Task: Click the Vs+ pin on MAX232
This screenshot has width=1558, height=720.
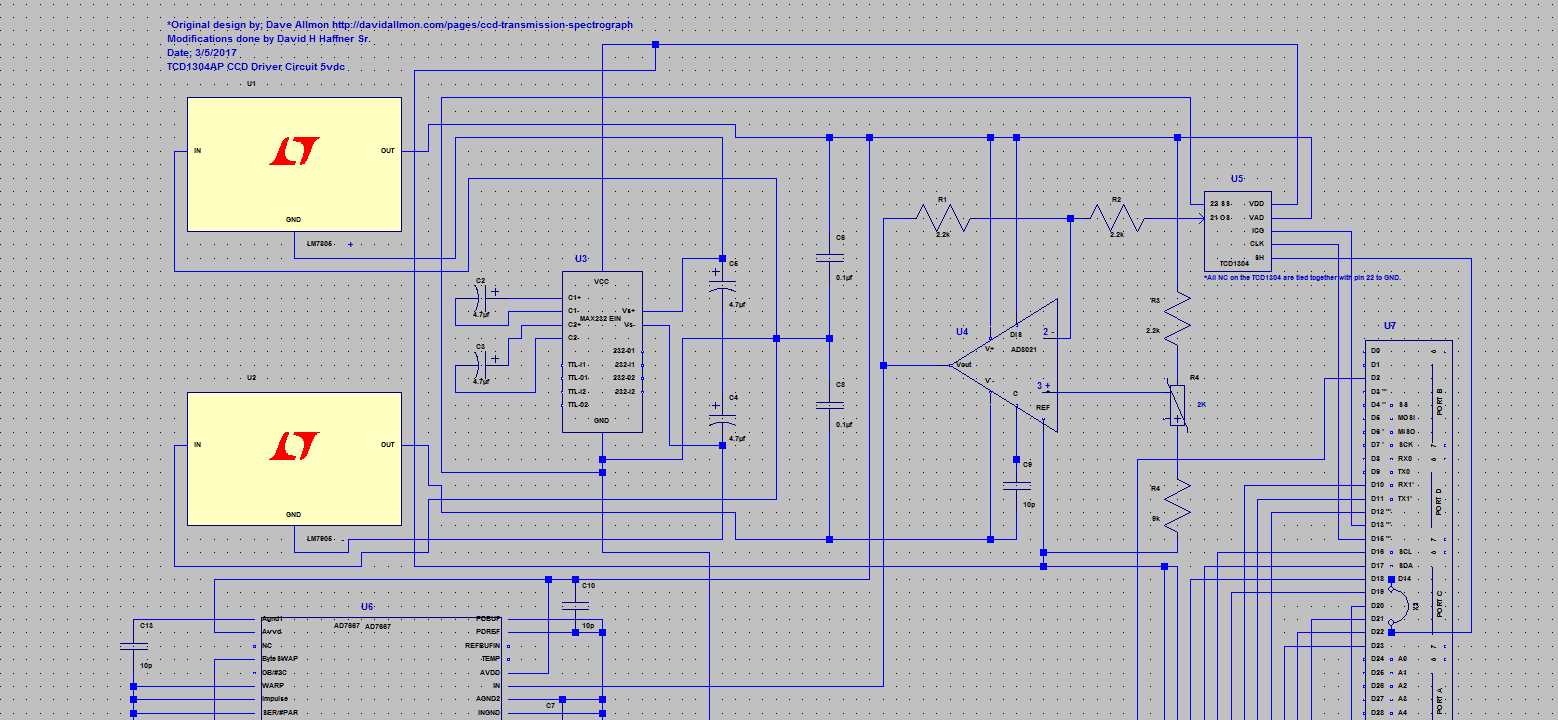Action: tap(628, 311)
